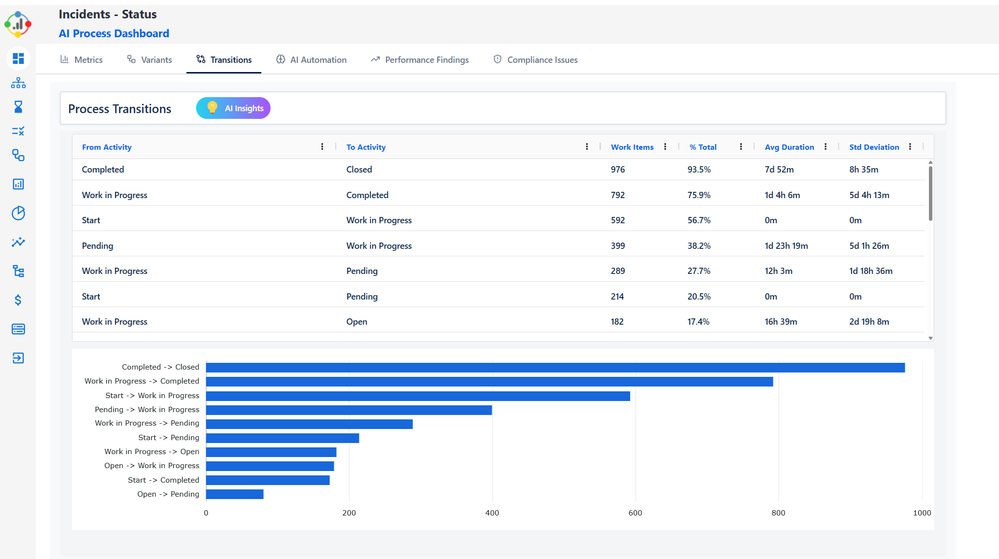
Task: Click the hourglass icon in sidebar
Action: pos(18,107)
